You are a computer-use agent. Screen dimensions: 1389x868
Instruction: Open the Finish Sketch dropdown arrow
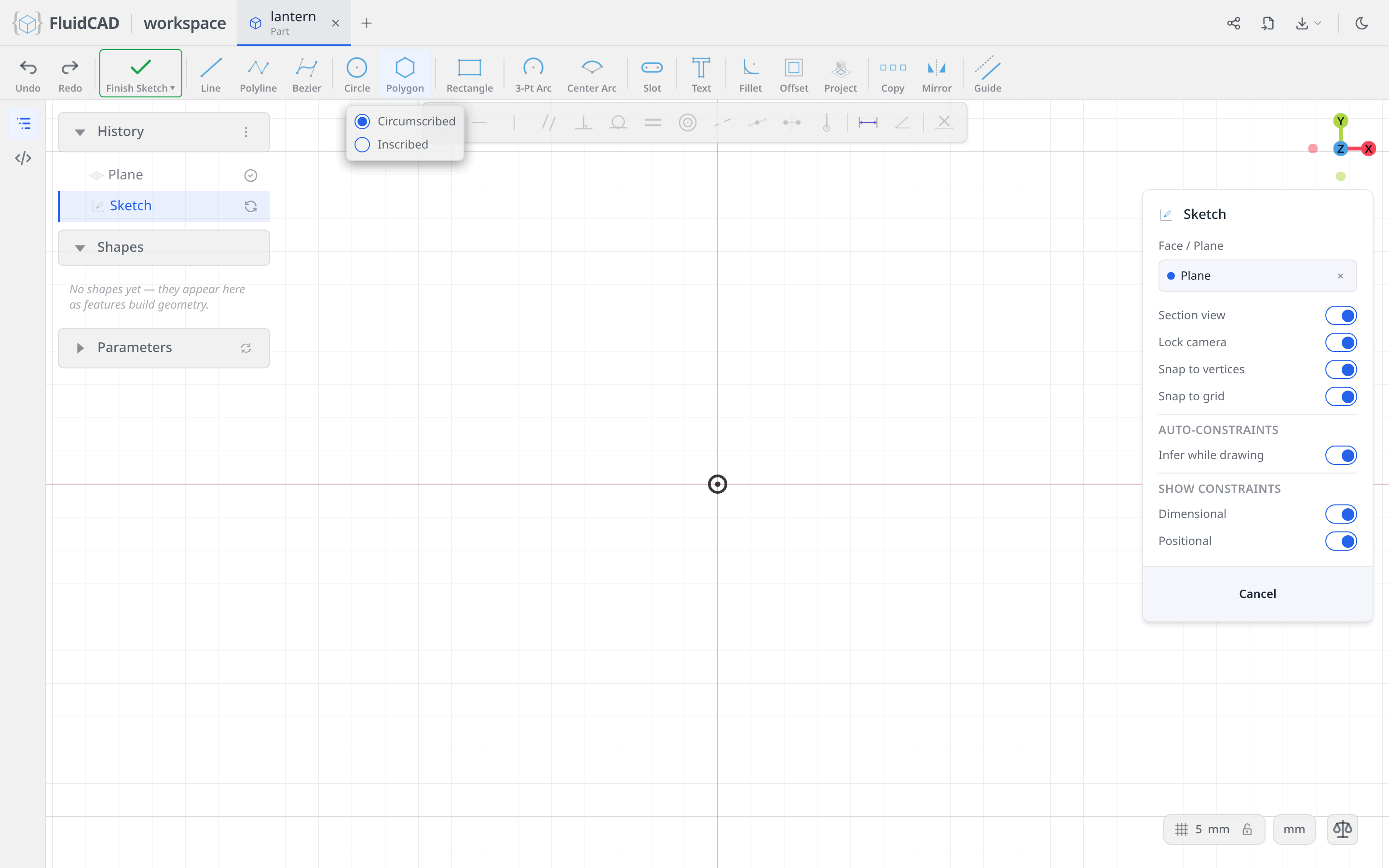tap(172, 88)
